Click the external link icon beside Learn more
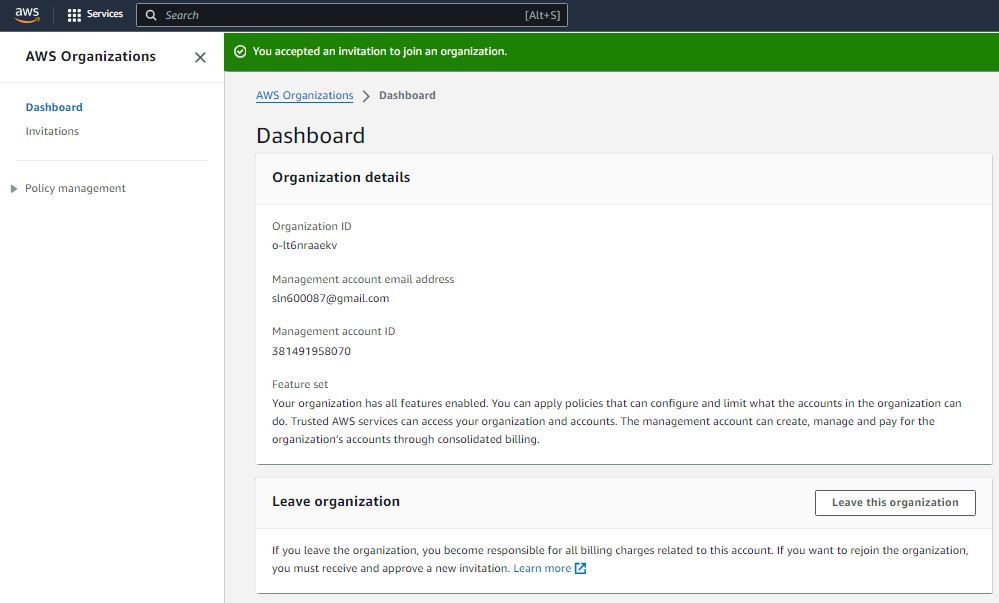 pyautogui.click(x=581, y=569)
